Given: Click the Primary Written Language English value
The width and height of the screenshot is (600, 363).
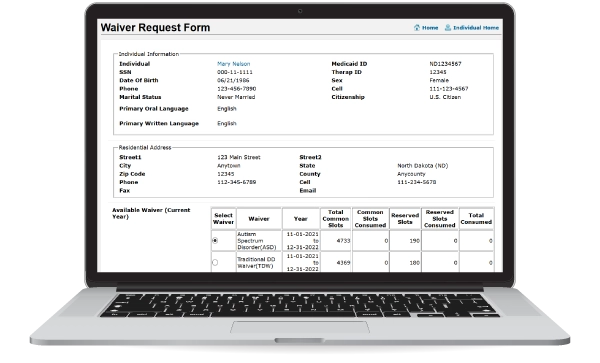Looking at the screenshot, I should 227,124.
